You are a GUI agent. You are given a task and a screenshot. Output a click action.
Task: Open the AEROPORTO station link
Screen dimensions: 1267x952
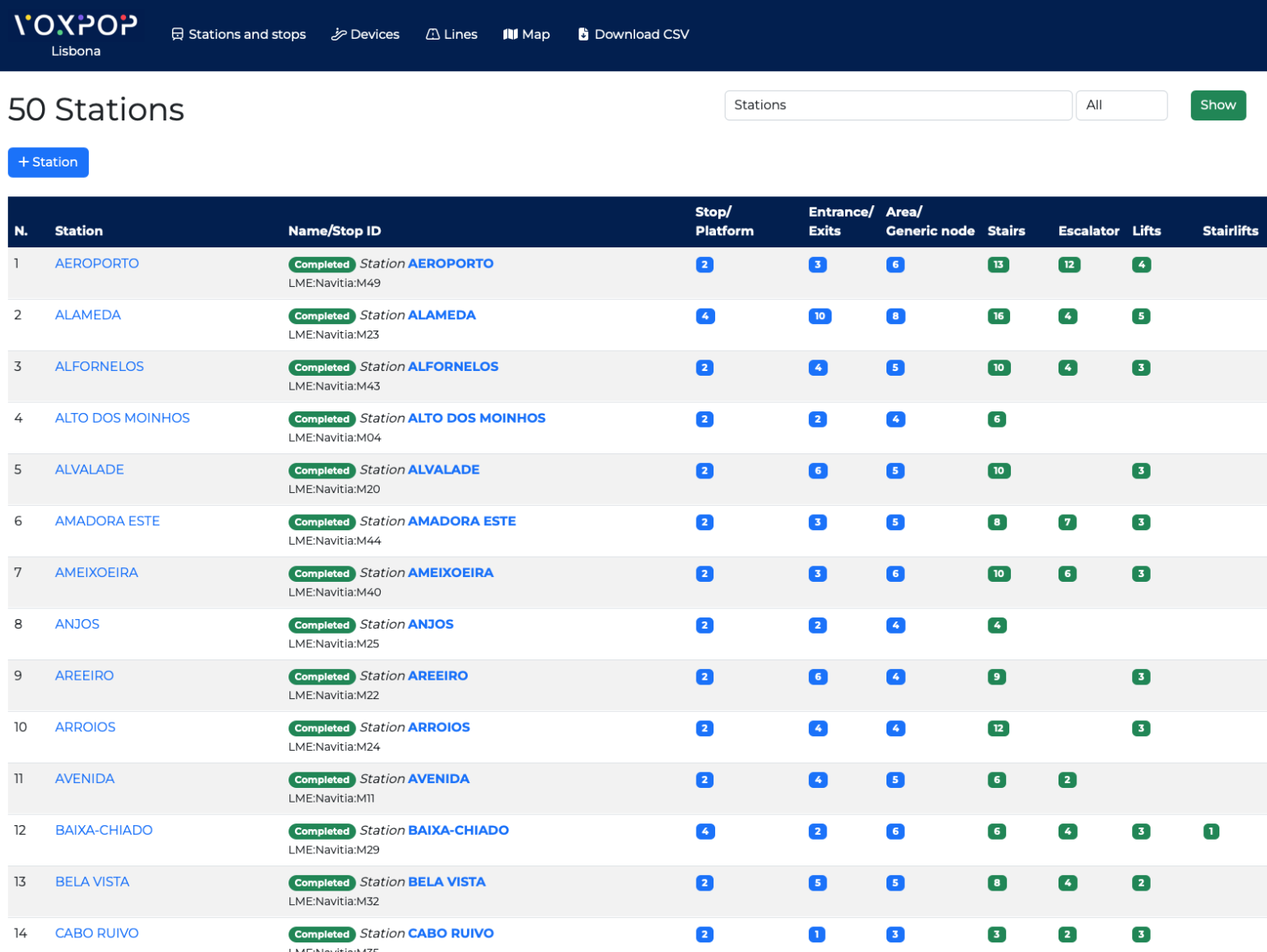[x=97, y=263]
